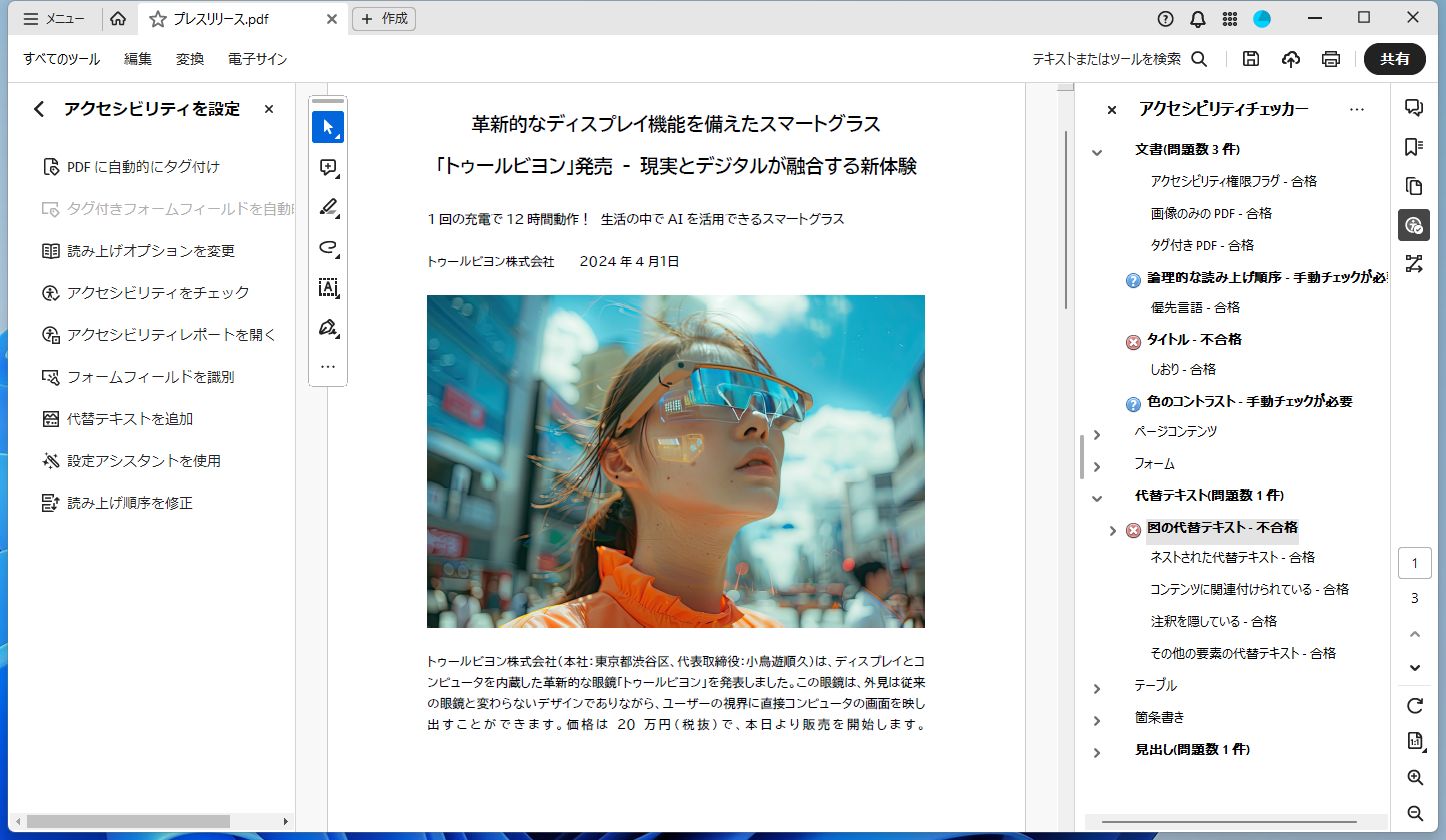
Task: Select the freehand drawing tool
Action: (x=328, y=248)
